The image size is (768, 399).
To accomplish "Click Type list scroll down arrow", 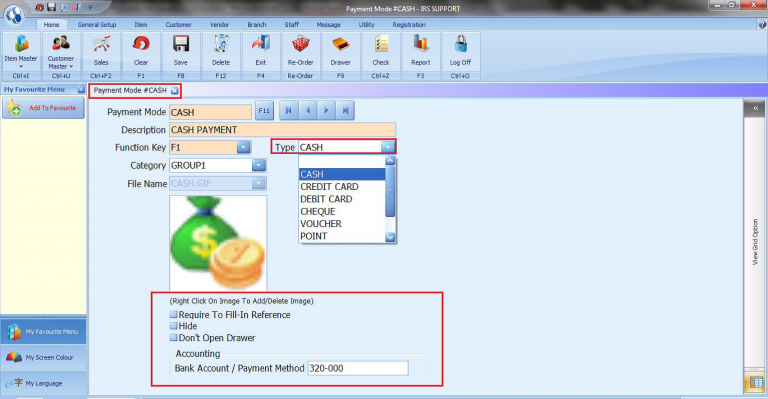I will [390, 237].
